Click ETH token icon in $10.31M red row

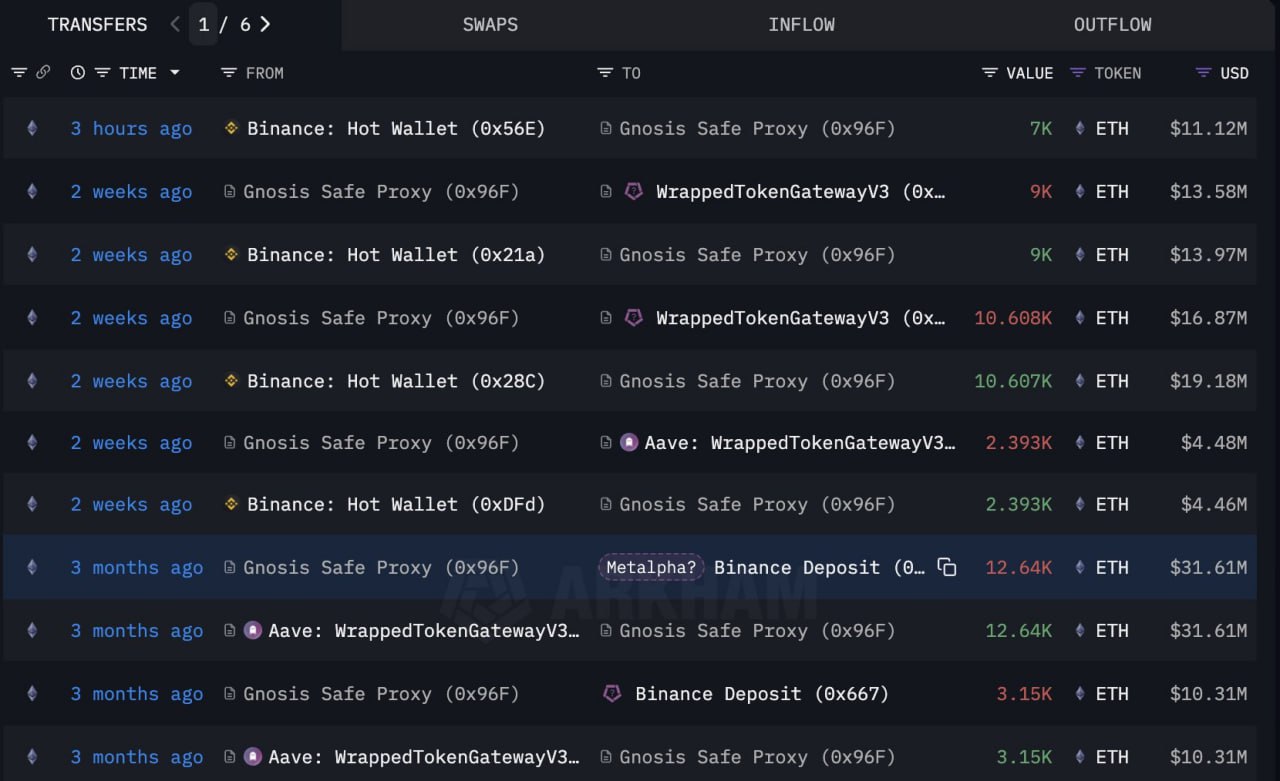coord(1079,693)
